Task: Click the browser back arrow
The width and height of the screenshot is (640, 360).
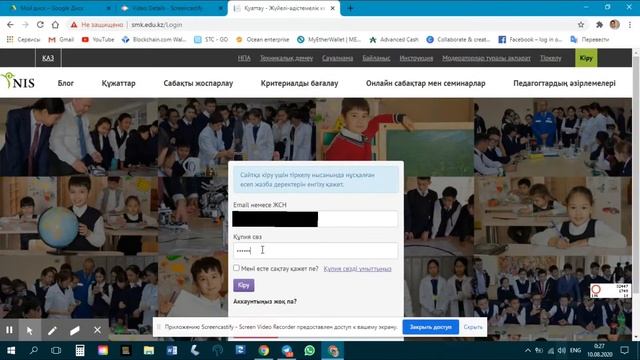Action: [x=10, y=24]
